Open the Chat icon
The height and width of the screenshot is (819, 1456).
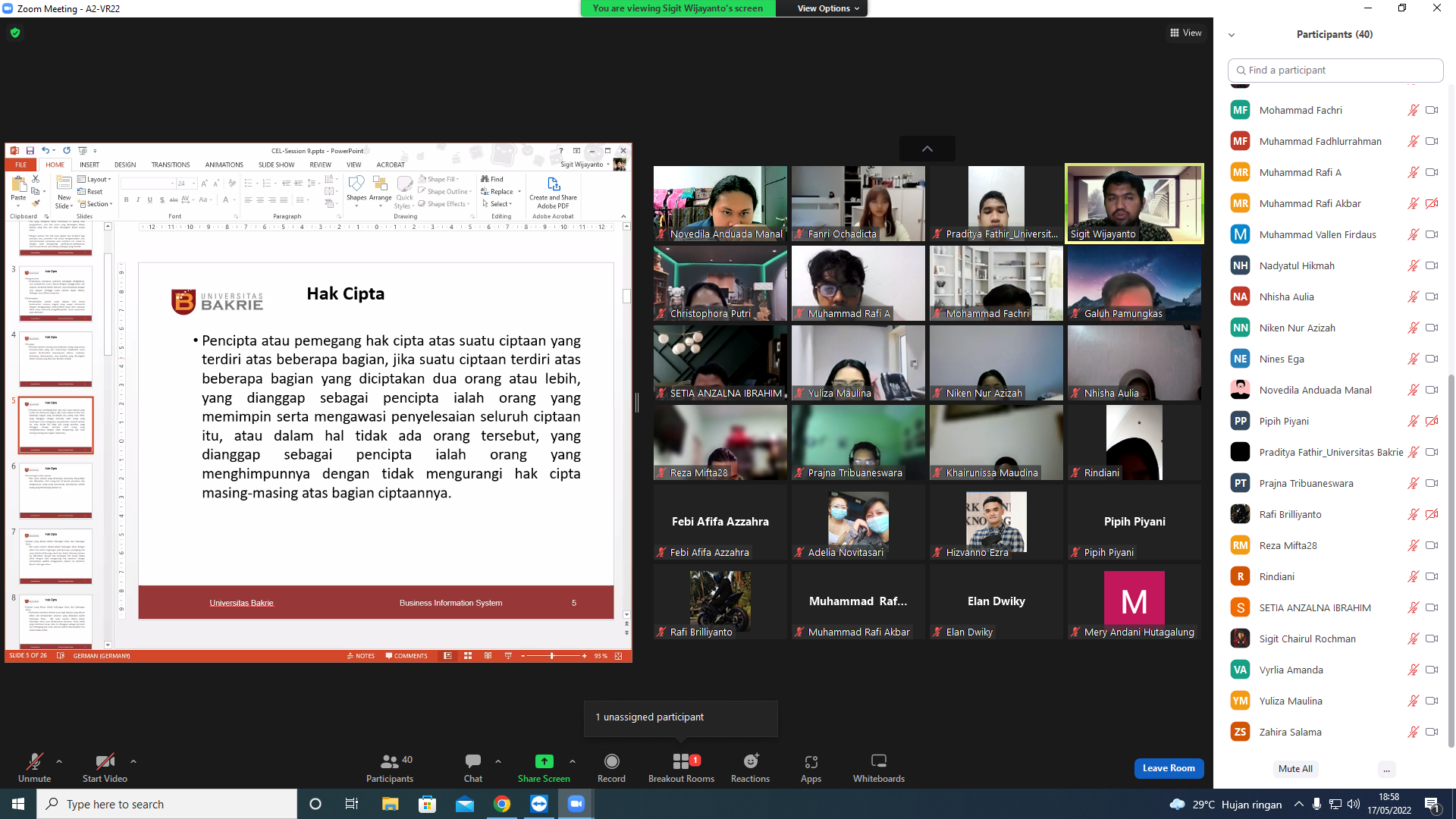pyautogui.click(x=473, y=761)
